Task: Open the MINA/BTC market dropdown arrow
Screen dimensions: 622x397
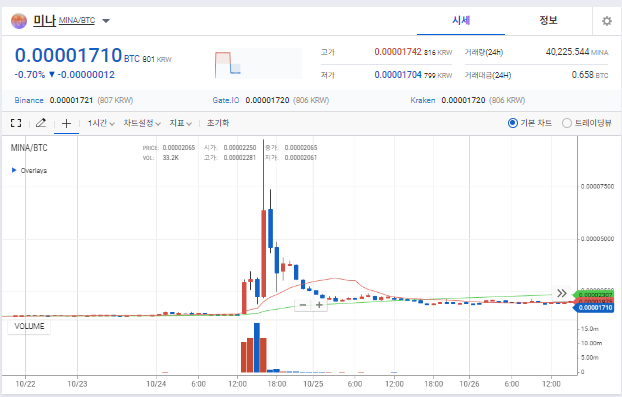Action: point(106,21)
